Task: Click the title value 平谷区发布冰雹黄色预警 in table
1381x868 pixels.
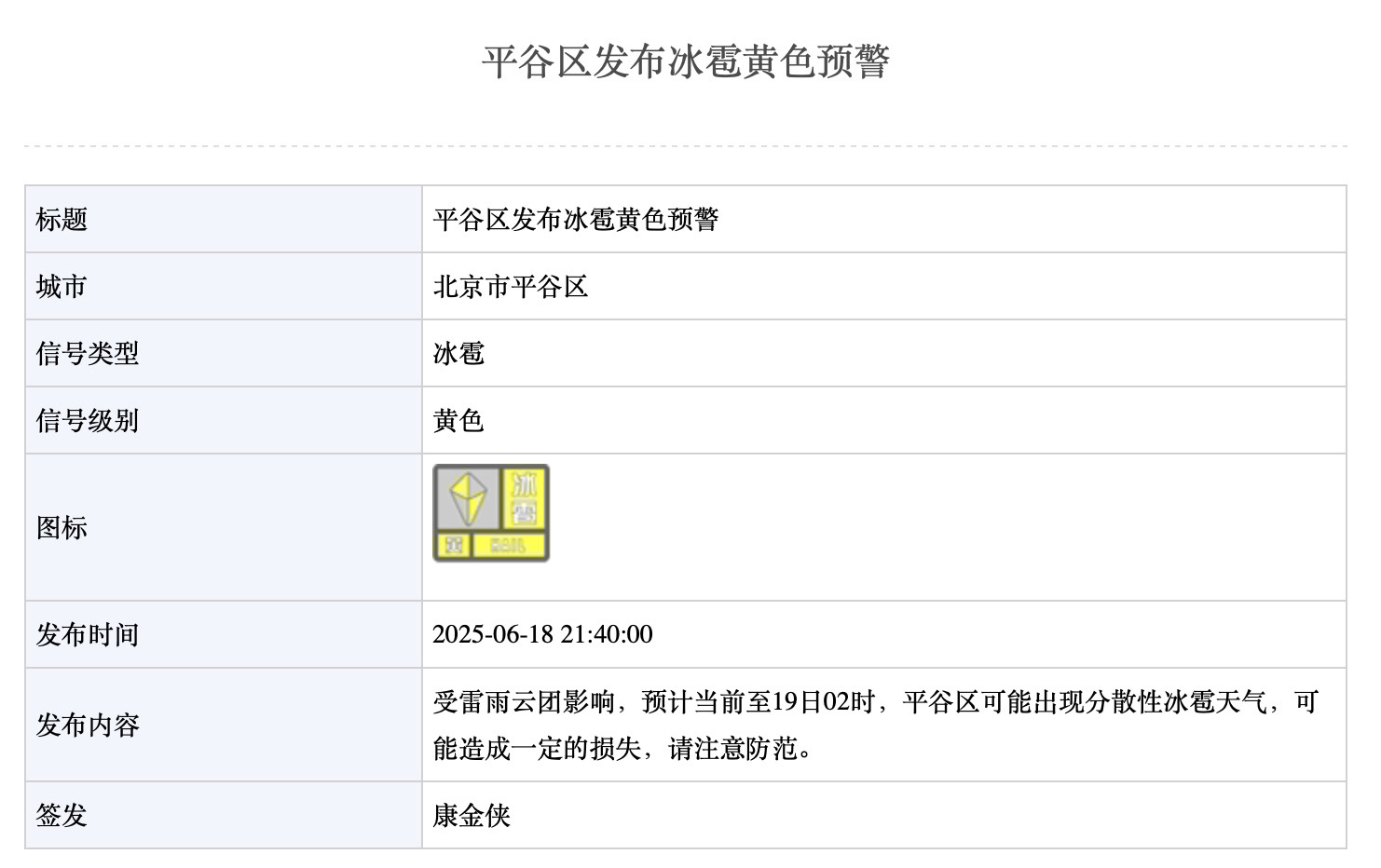Action: coord(576,220)
